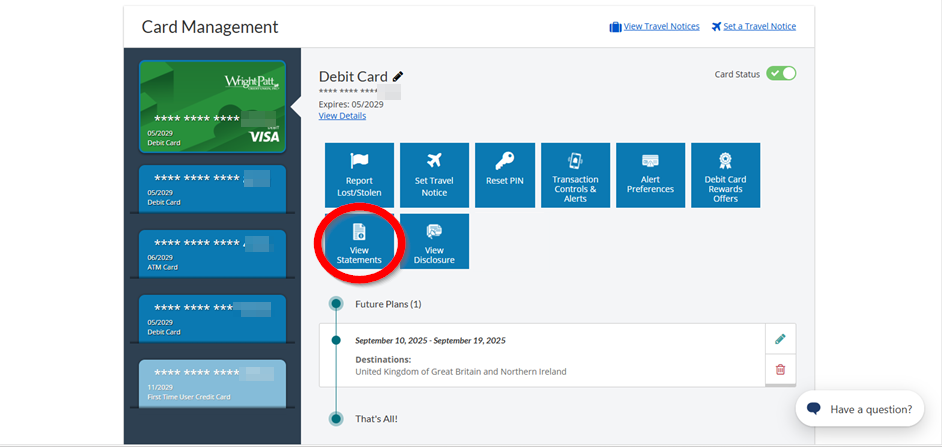Edit the September travel plan with pencil icon

coord(780,339)
